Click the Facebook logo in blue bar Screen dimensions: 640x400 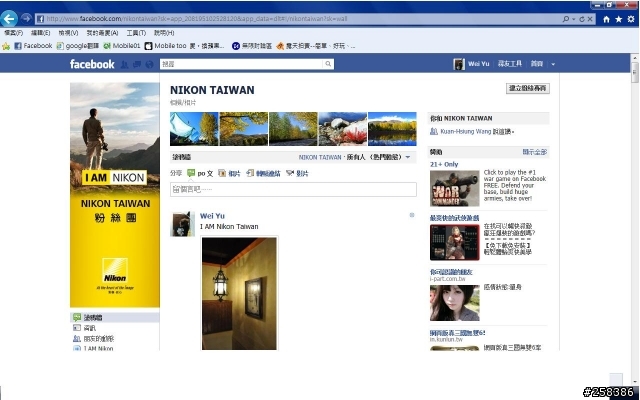click(92, 64)
